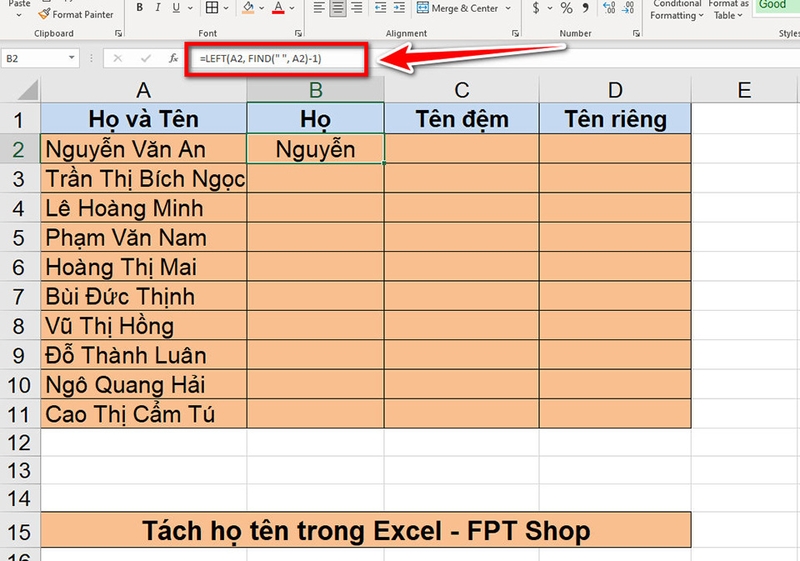
Task: Select cell 'Lê Hoàng Minh'
Action: click(144, 208)
